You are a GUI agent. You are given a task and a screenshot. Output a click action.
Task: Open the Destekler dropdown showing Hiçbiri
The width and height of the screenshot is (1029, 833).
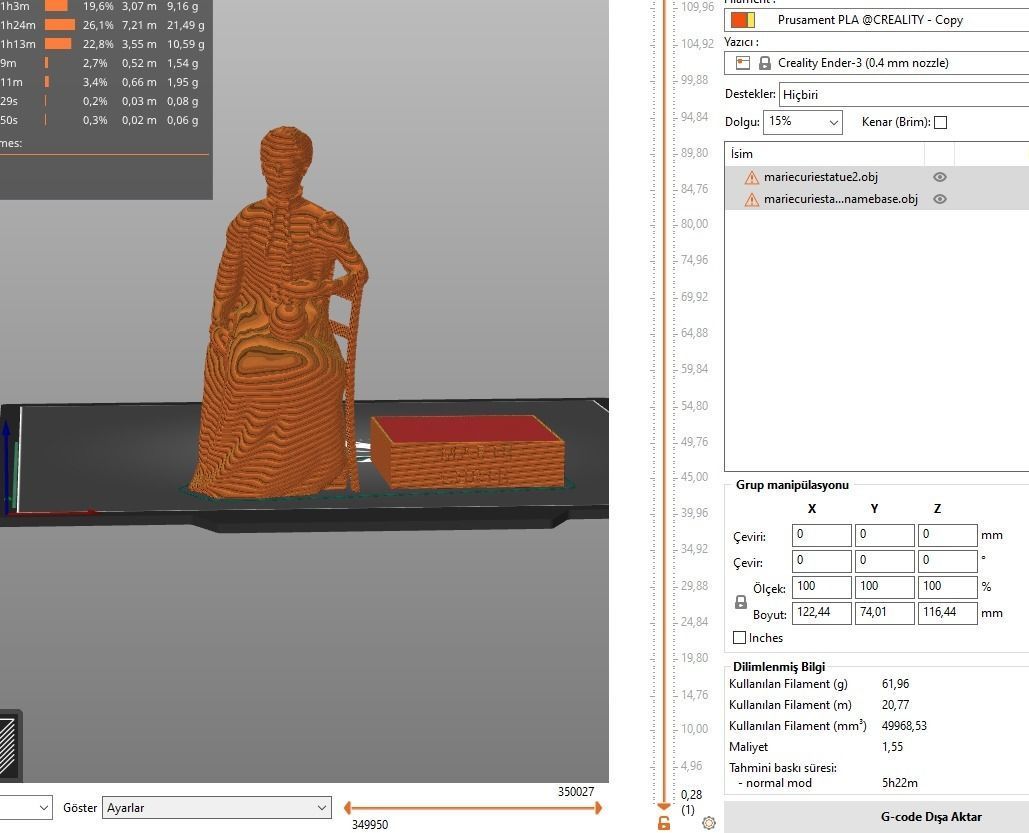(x=904, y=95)
